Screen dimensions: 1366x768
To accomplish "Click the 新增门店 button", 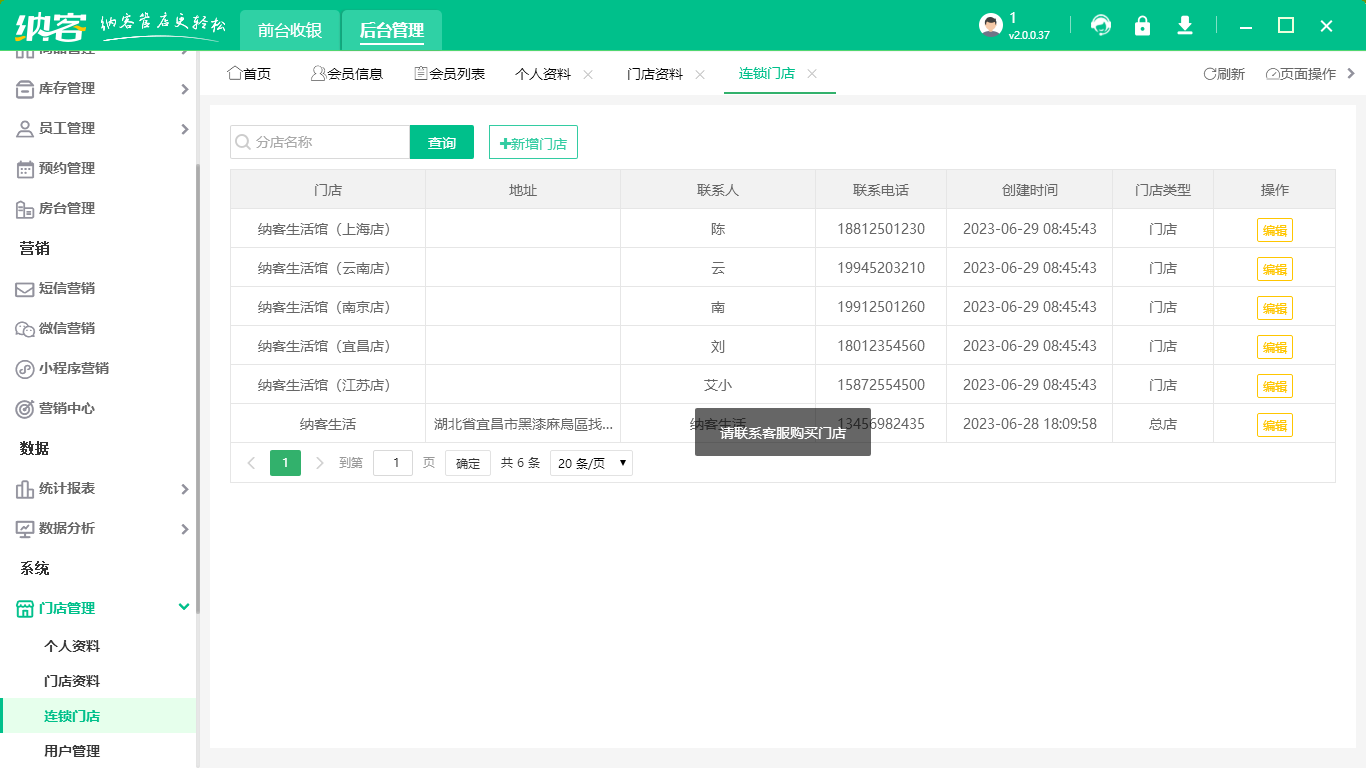I will click(x=533, y=143).
